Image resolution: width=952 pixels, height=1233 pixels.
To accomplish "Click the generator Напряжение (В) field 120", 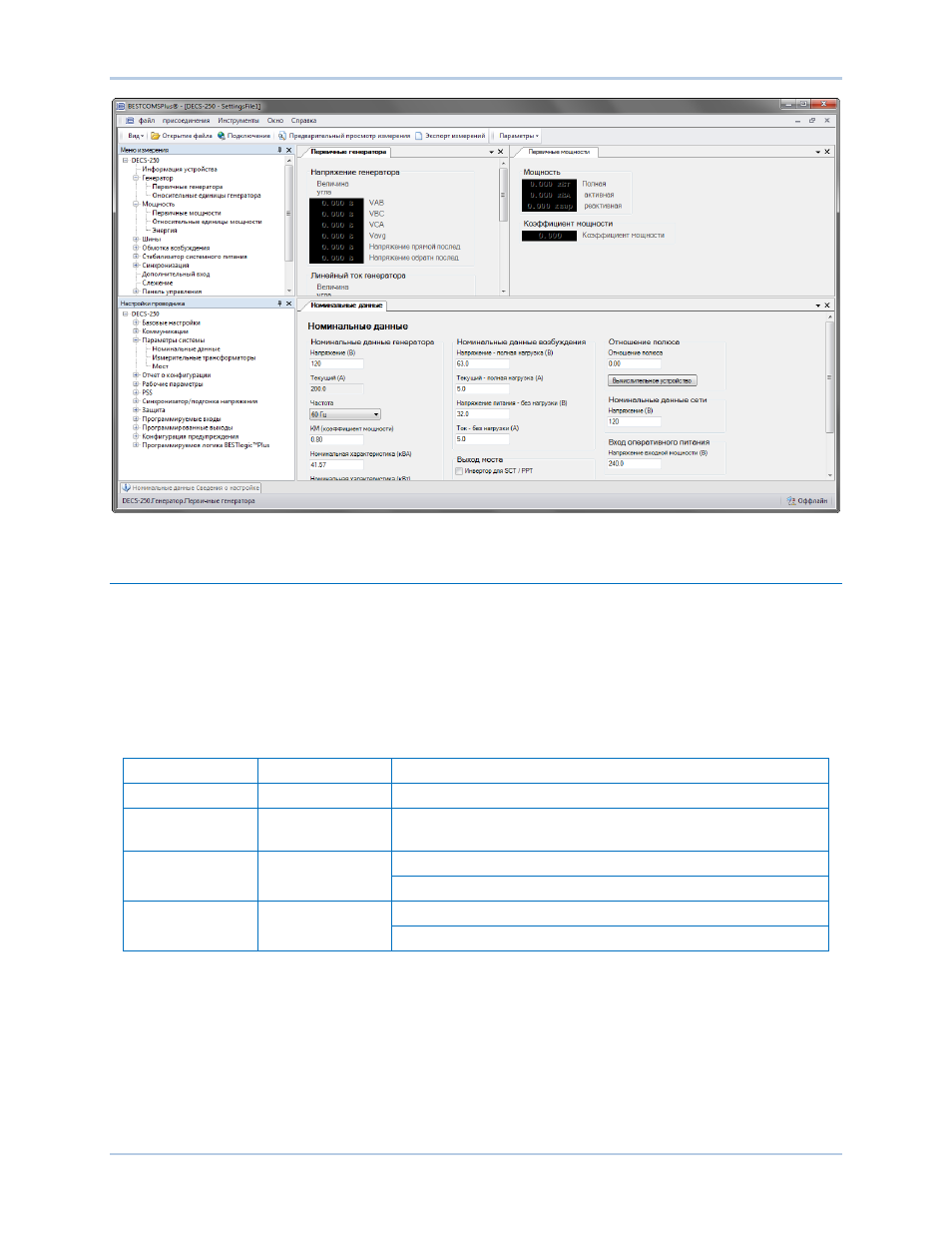I will coord(336,363).
